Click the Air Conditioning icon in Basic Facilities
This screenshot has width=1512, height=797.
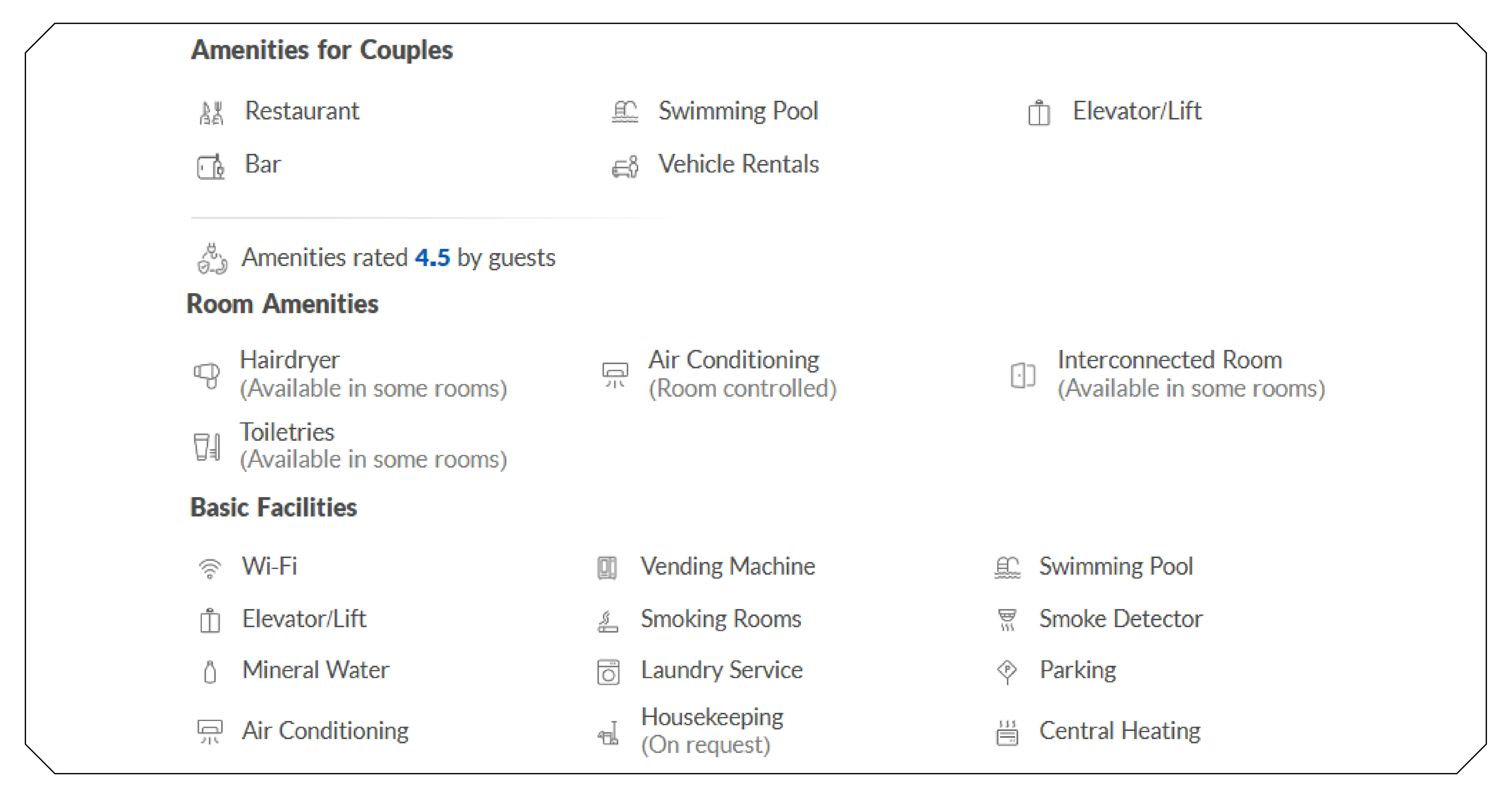tap(209, 732)
